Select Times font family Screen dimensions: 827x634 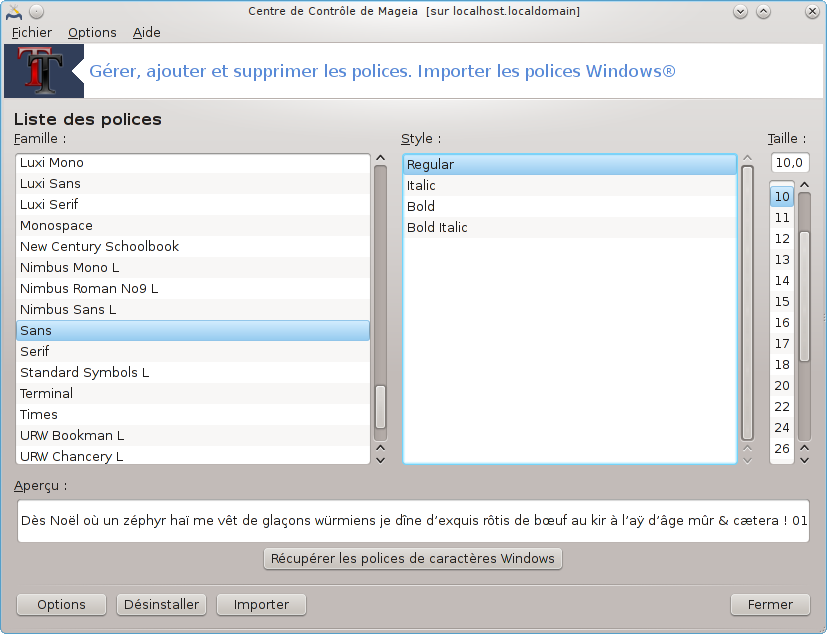193,415
